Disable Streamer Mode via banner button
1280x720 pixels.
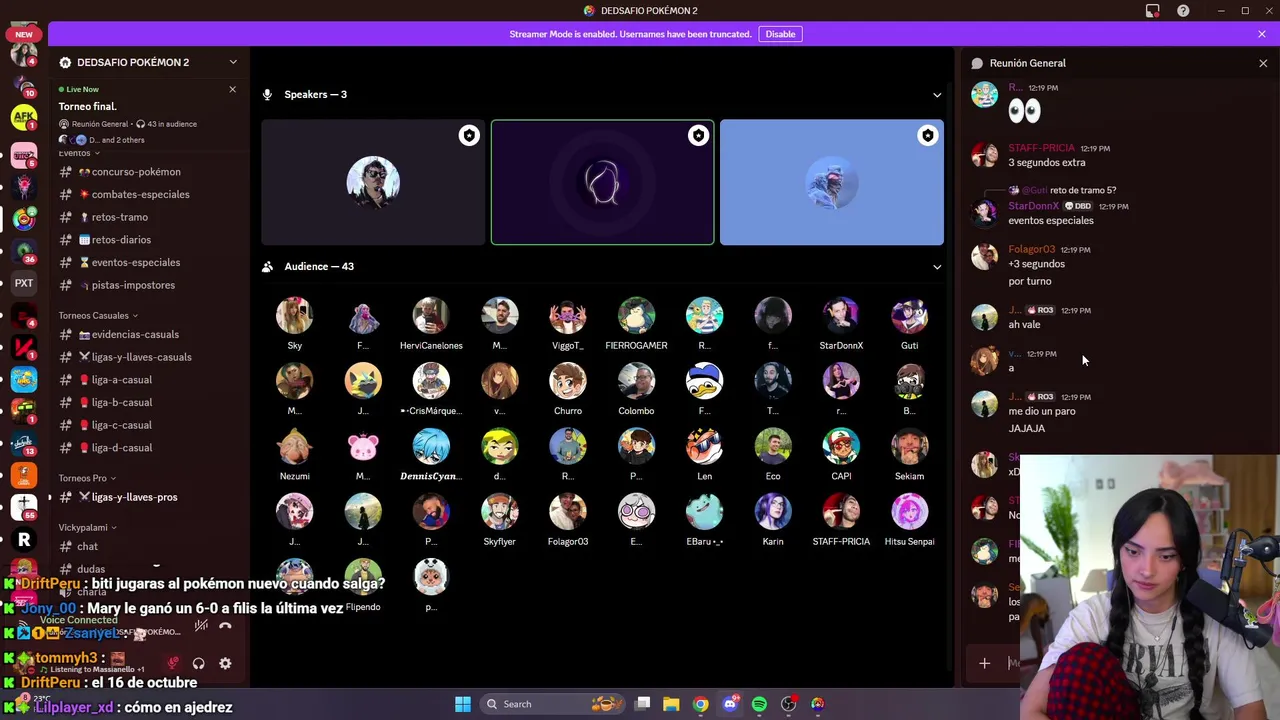(x=780, y=34)
